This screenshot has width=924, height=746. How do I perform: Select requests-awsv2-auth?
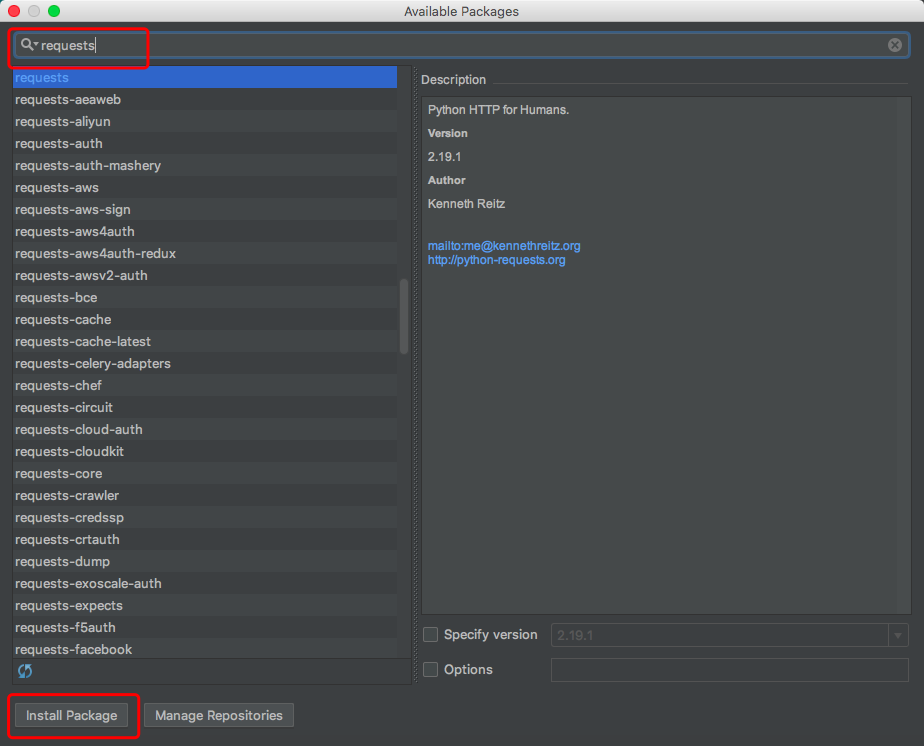click(204, 275)
